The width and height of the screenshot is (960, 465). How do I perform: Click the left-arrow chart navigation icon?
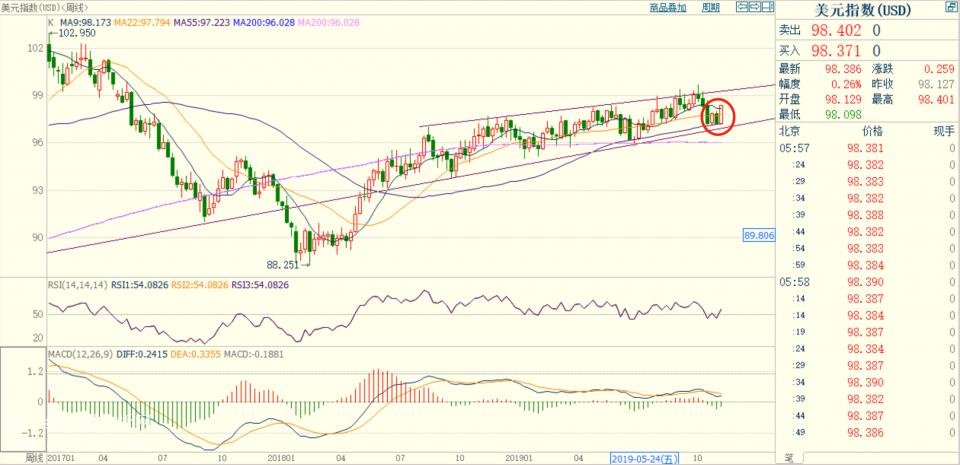[742, 7]
